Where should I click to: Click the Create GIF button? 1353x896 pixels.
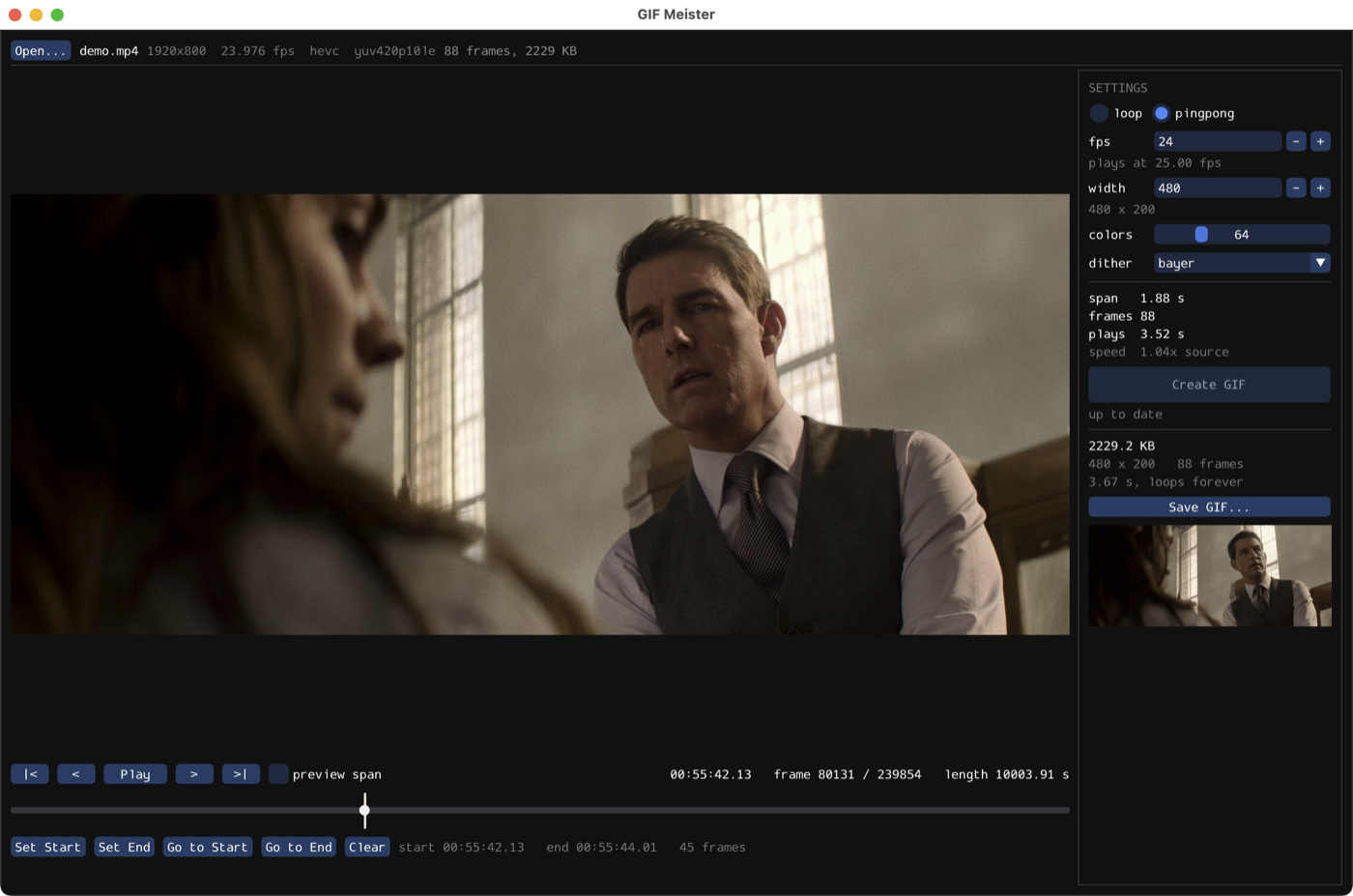click(x=1209, y=385)
